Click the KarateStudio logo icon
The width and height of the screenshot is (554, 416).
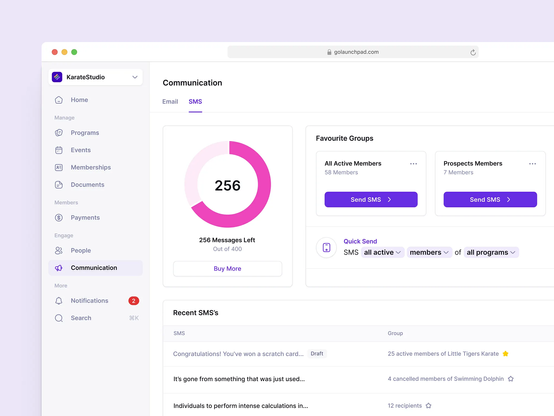pyautogui.click(x=57, y=77)
